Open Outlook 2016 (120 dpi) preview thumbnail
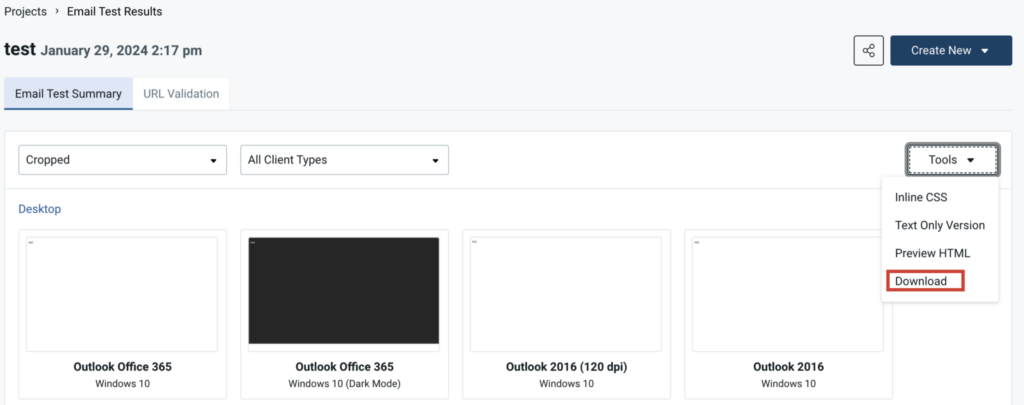The image size is (1024, 405). pyautogui.click(x=566, y=294)
